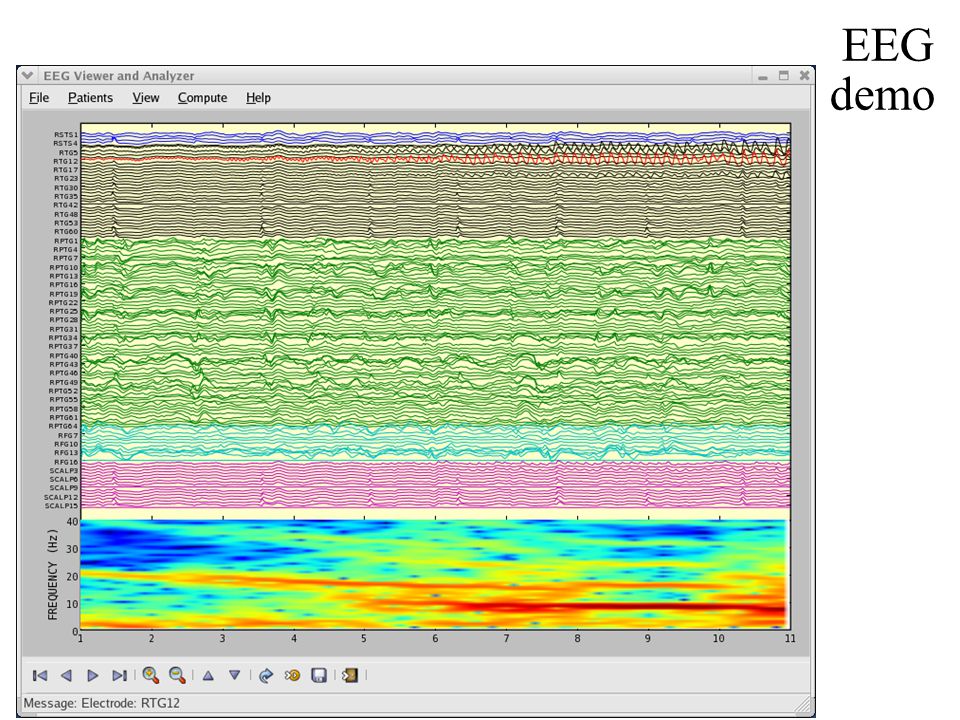Select the RSTS1 channel label
Image resolution: width=960 pixels, height=720 pixels.
[66, 135]
